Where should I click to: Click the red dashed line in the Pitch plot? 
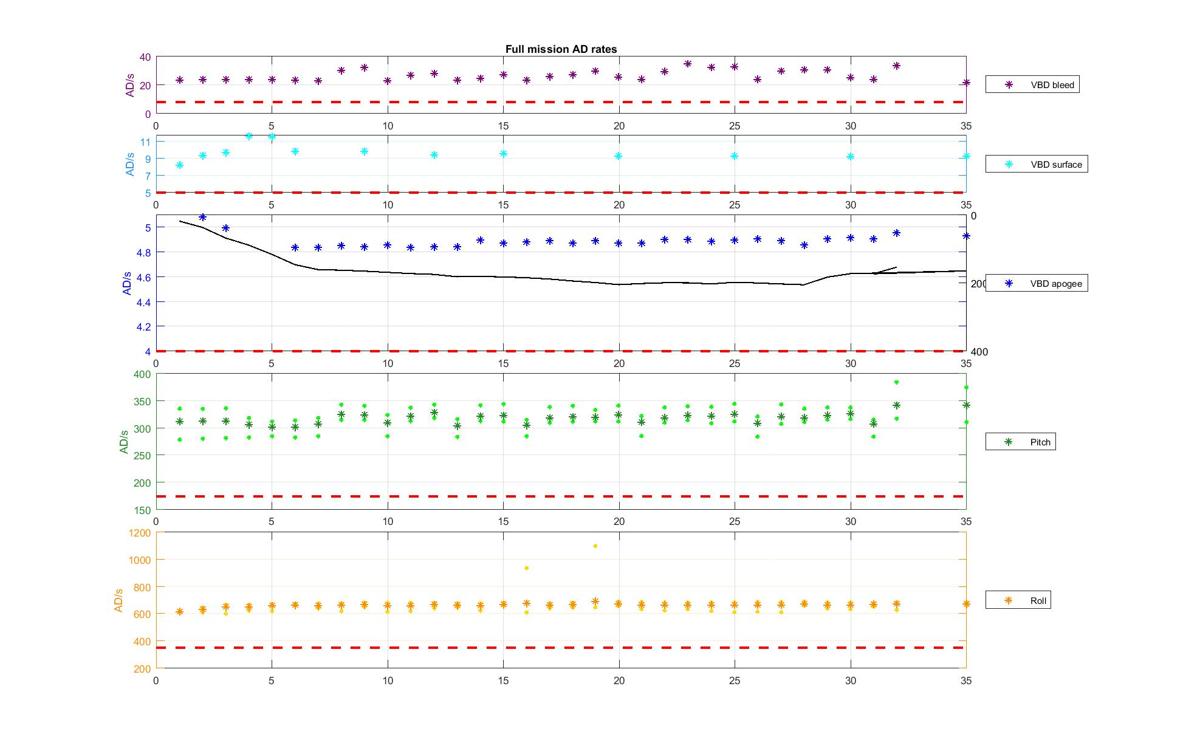pyautogui.click(x=560, y=496)
